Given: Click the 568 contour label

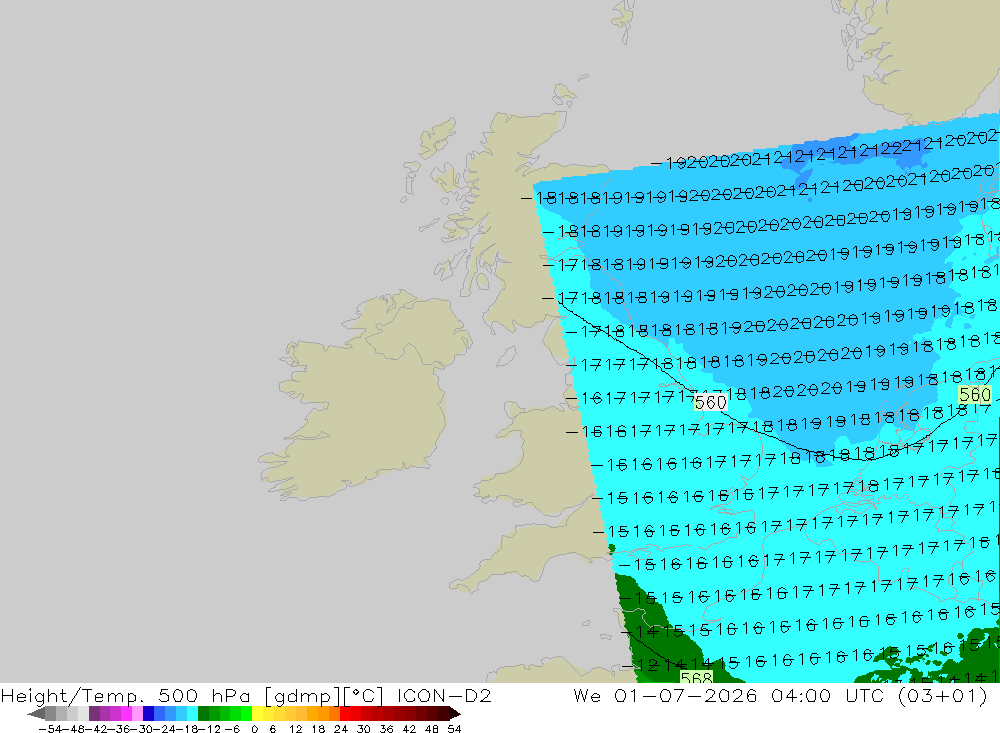Looking at the screenshot, I should tap(696, 677).
